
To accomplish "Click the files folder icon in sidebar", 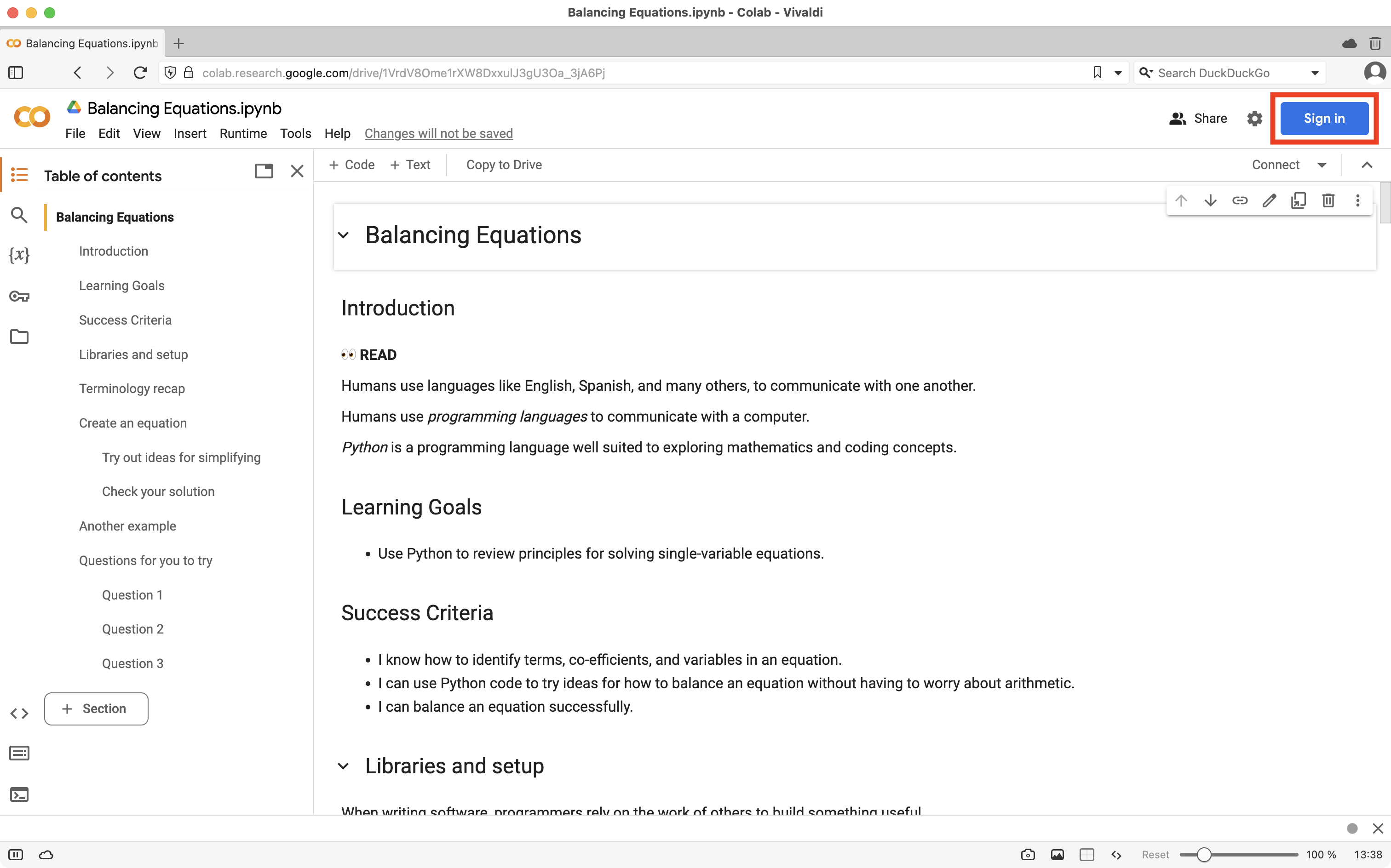I will pyautogui.click(x=19, y=337).
